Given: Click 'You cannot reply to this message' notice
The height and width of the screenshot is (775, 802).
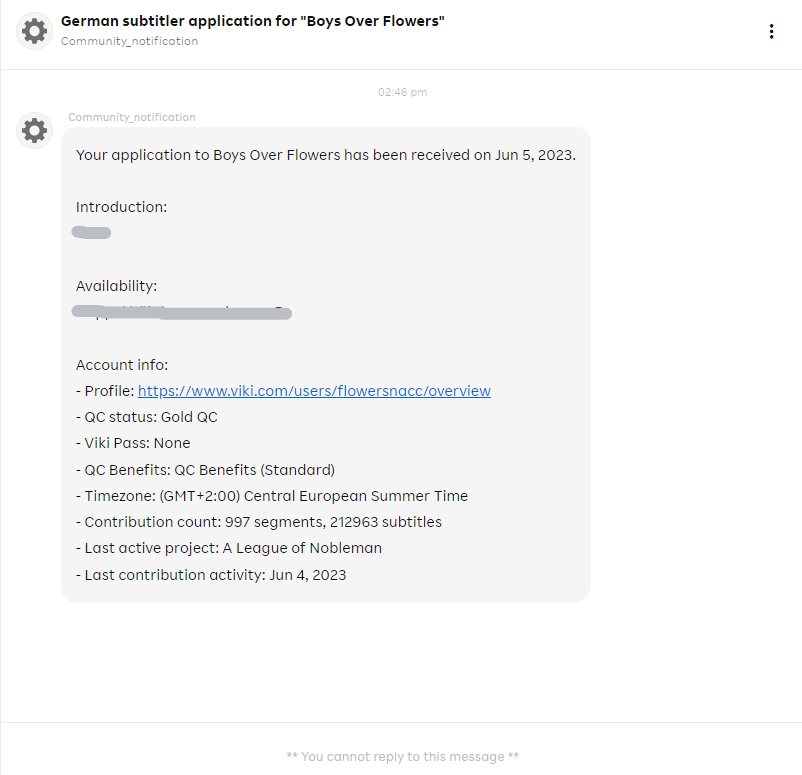Looking at the screenshot, I should click(403, 757).
